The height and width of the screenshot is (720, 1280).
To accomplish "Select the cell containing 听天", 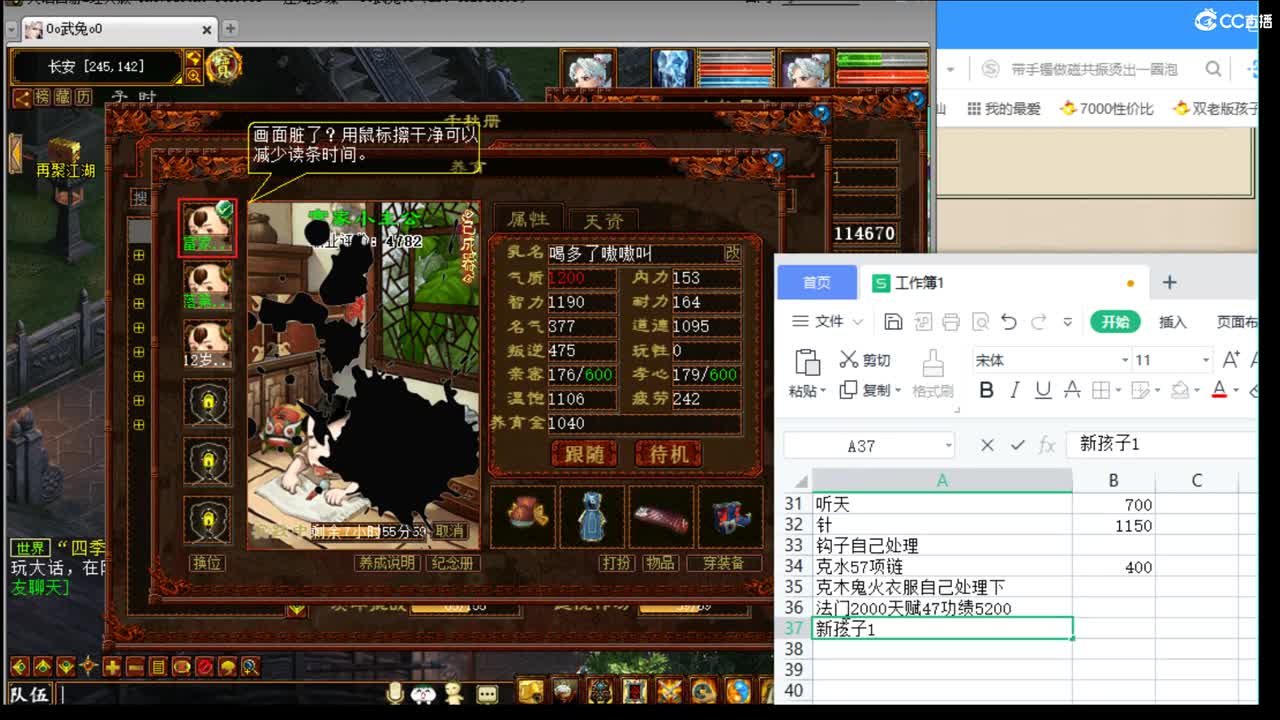I will [941, 504].
